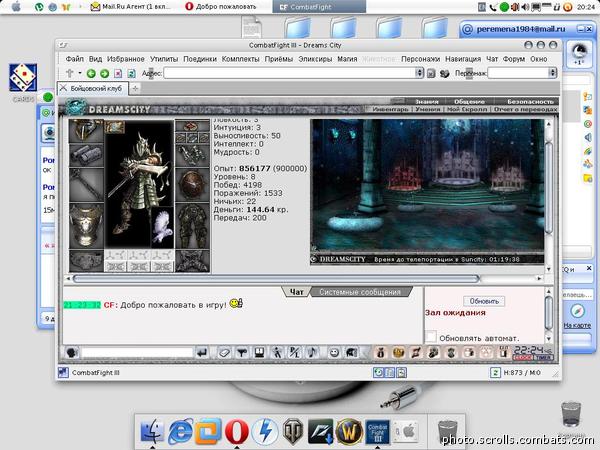Image resolution: width=600 pixels, height=450 pixels.
Task: Open the World of Tanks dock icon
Action: point(293,432)
